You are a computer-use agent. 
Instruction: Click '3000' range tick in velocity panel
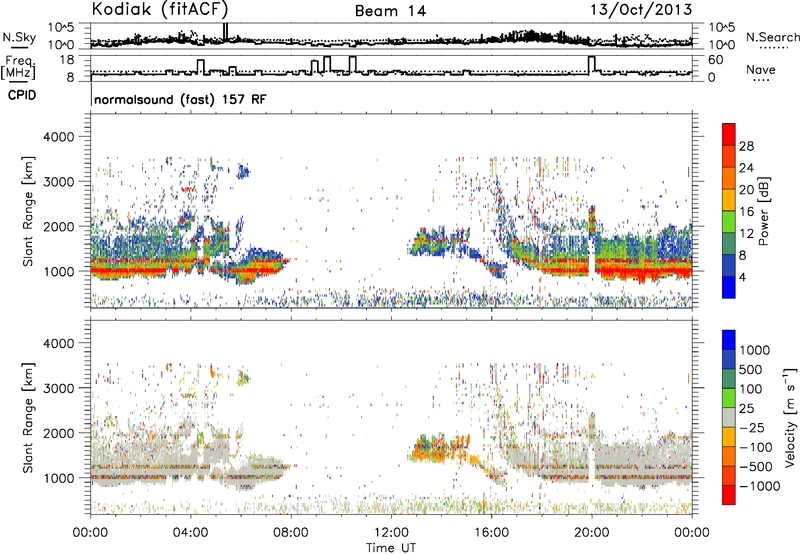coord(58,388)
